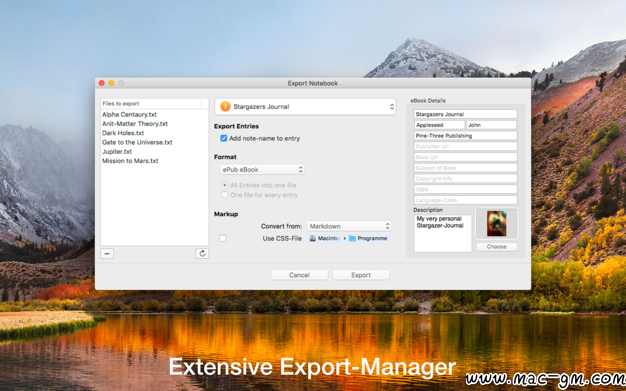Click the Publisher Url input field
This screenshot has height=391, width=626.
pos(466,146)
